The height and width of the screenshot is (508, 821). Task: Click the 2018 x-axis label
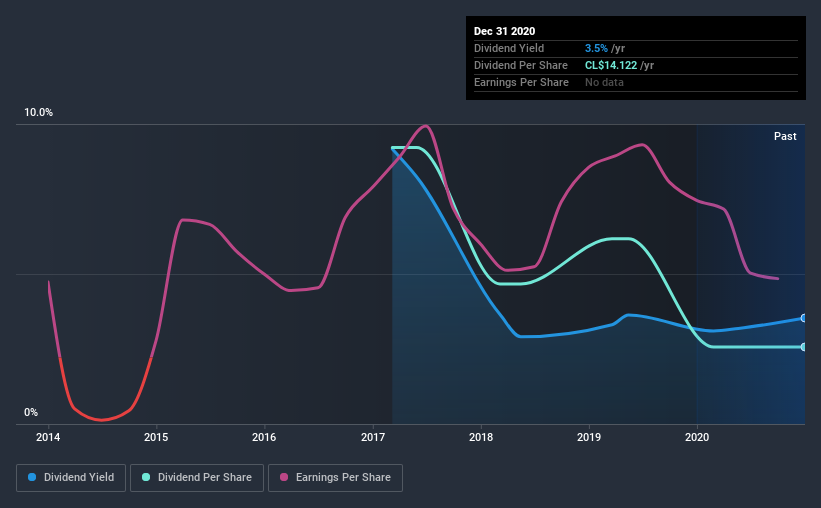pos(481,437)
